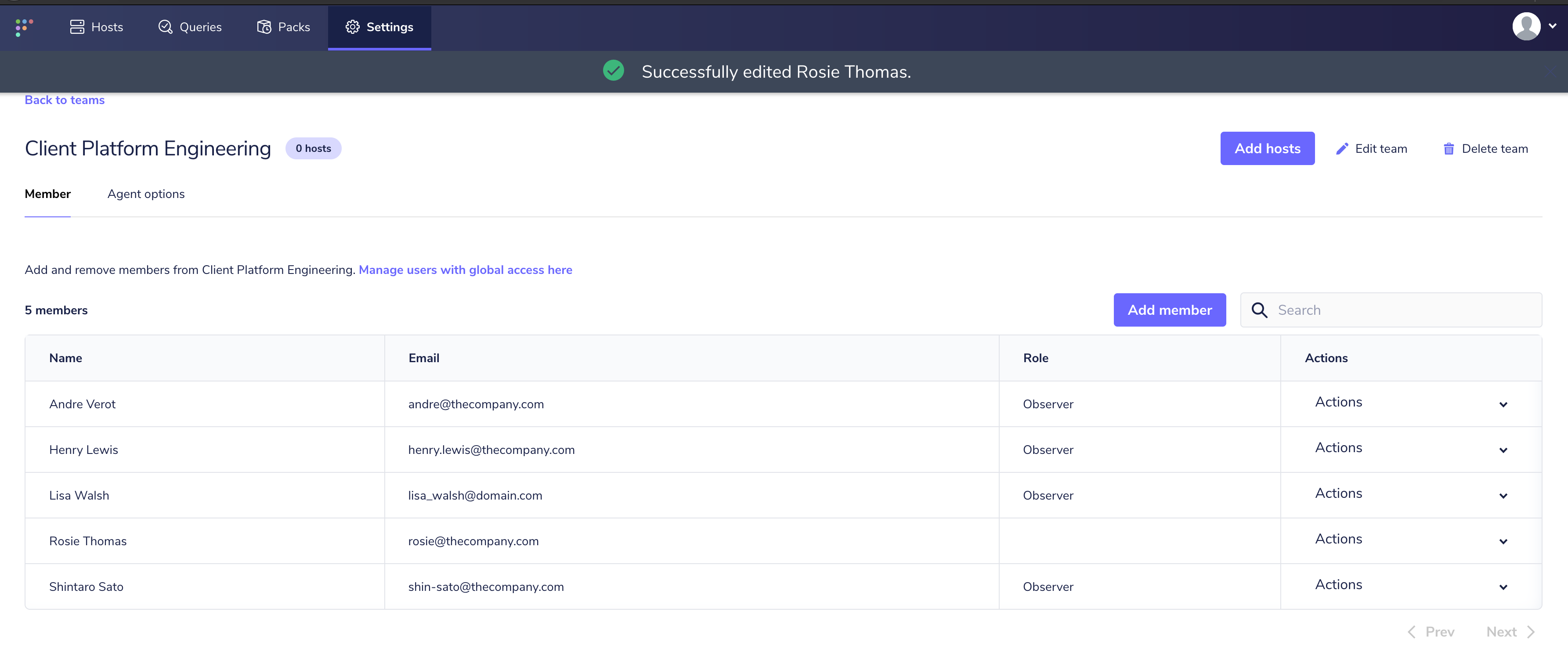The width and height of the screenshot is (1568, 662).
Task: Click the Shintaro Sato name cell
Action: [x=205, y=586]
